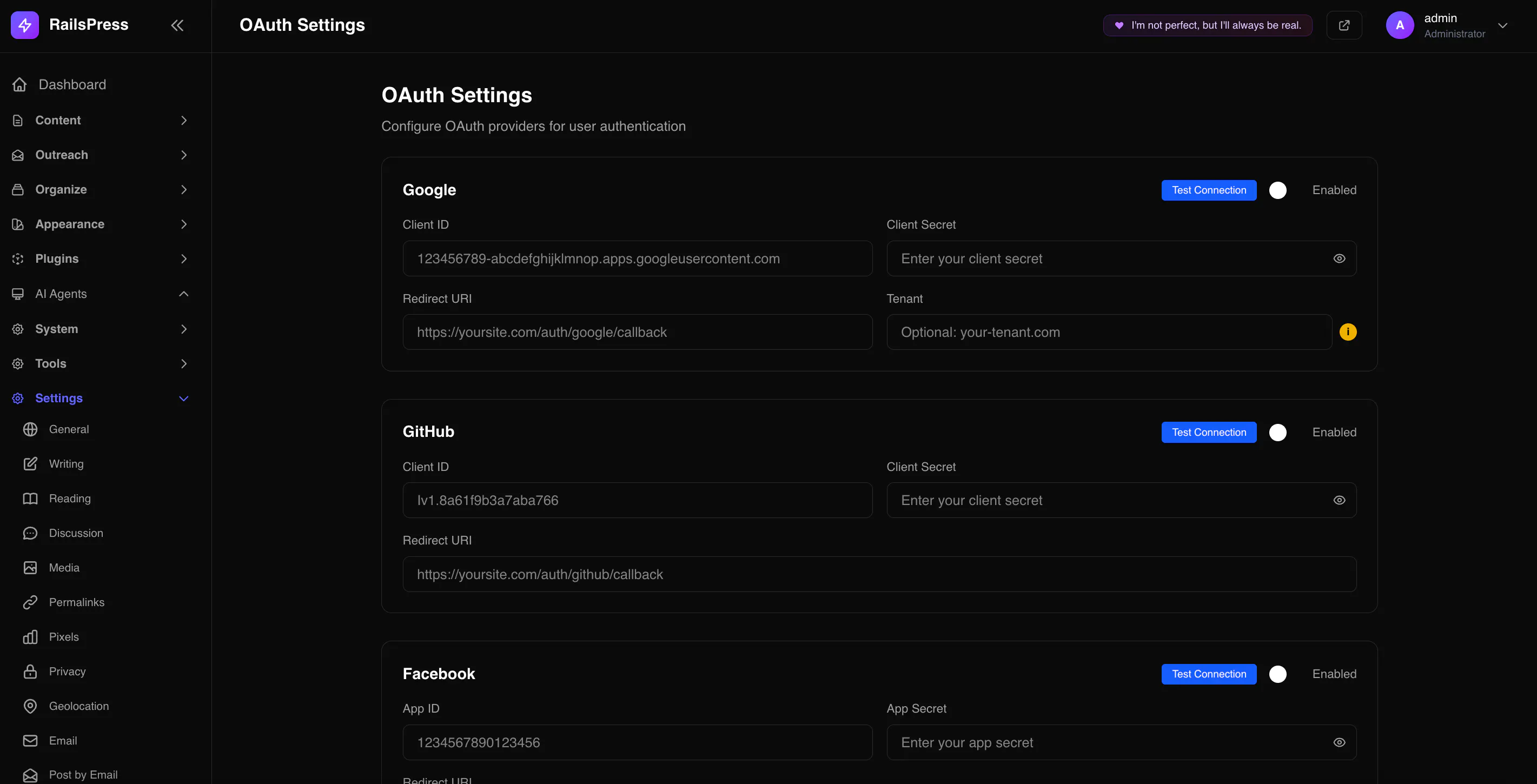
Task: Focus the Google Tenant field
Action: click(1109, 333)
